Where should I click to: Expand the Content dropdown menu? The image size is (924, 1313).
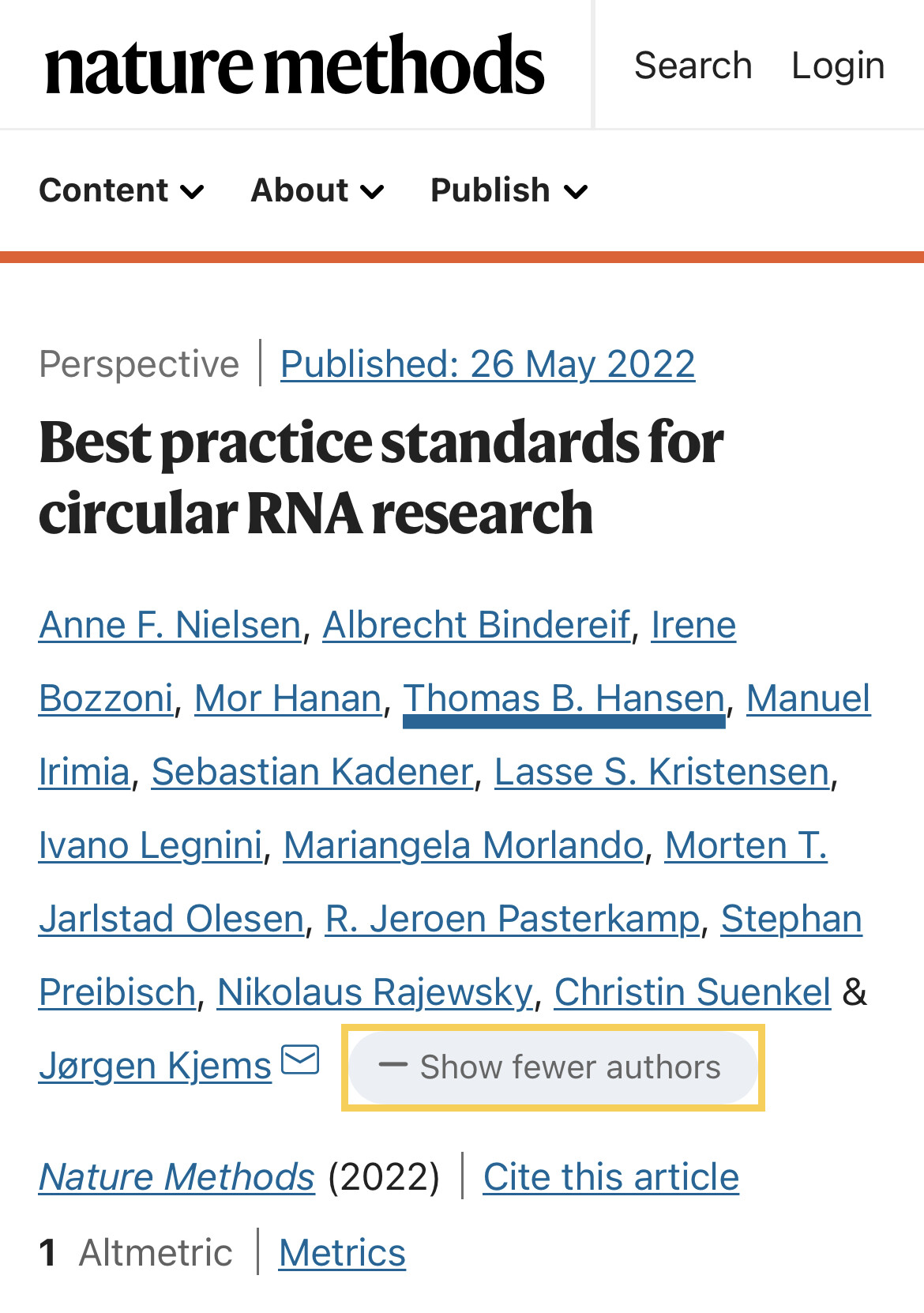pos(122,190)
